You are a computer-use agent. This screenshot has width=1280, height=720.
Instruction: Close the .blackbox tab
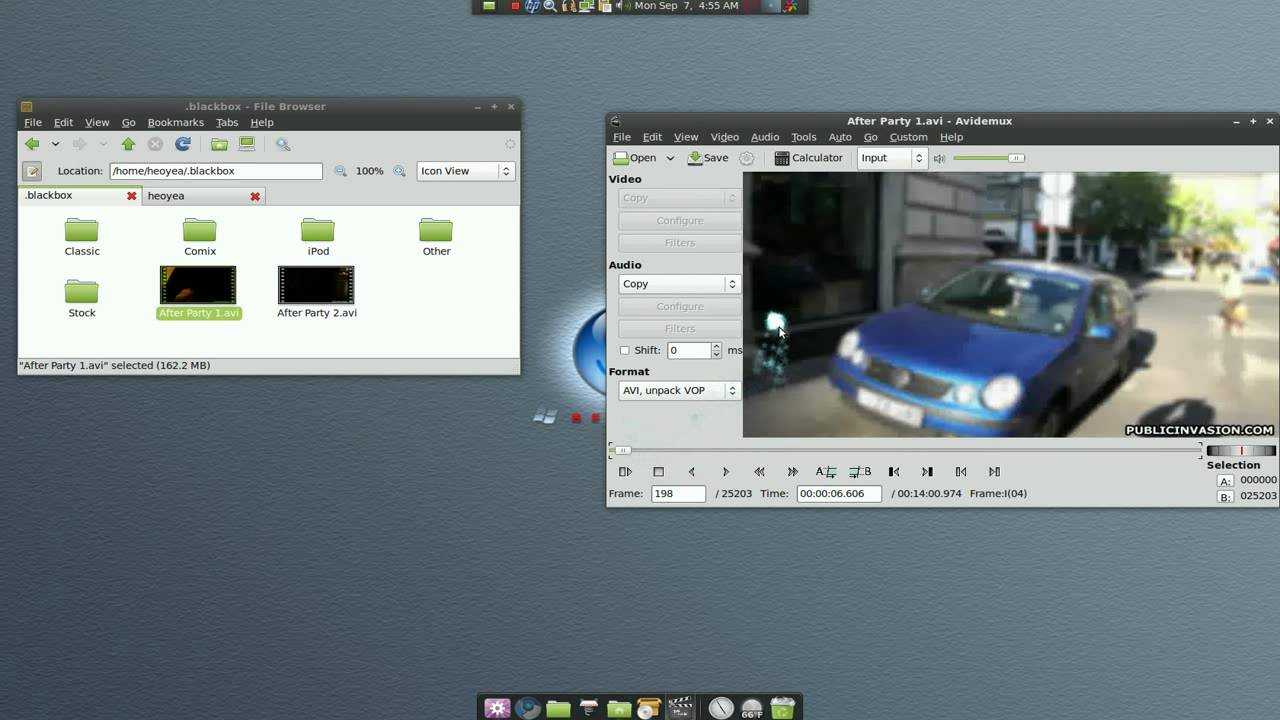click(131, 196)
